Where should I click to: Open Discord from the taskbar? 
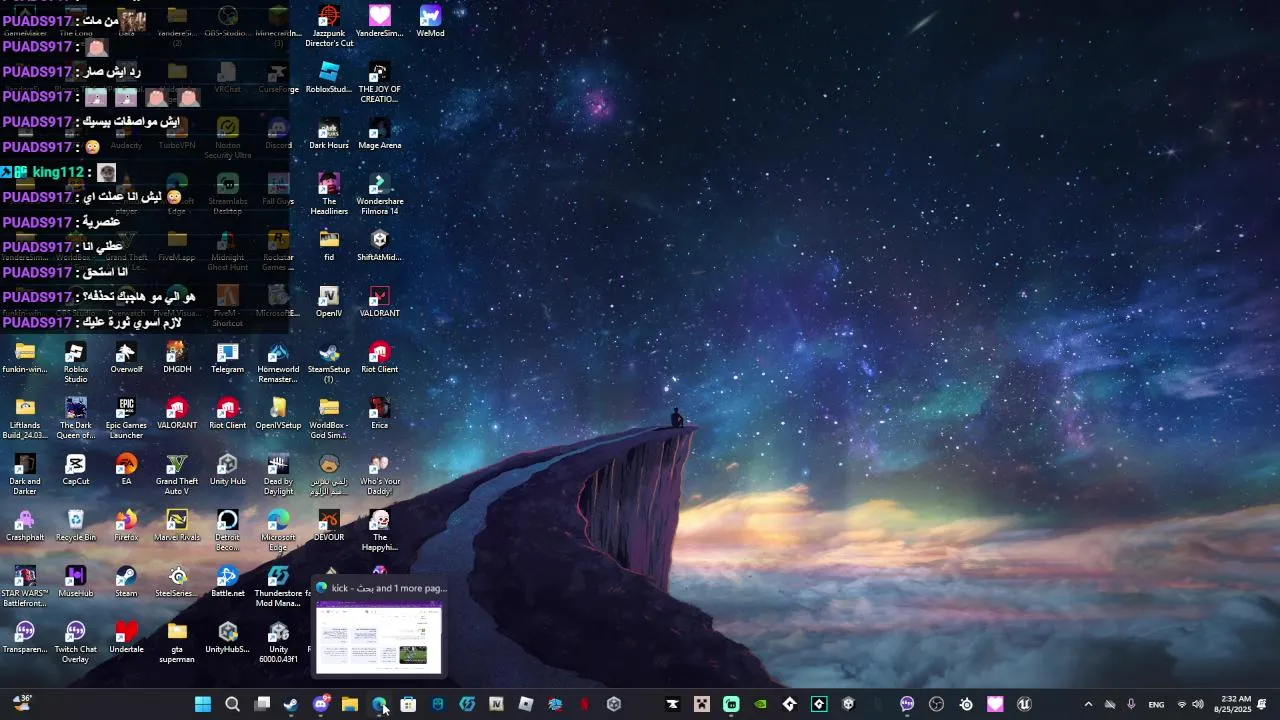point(321,704)
